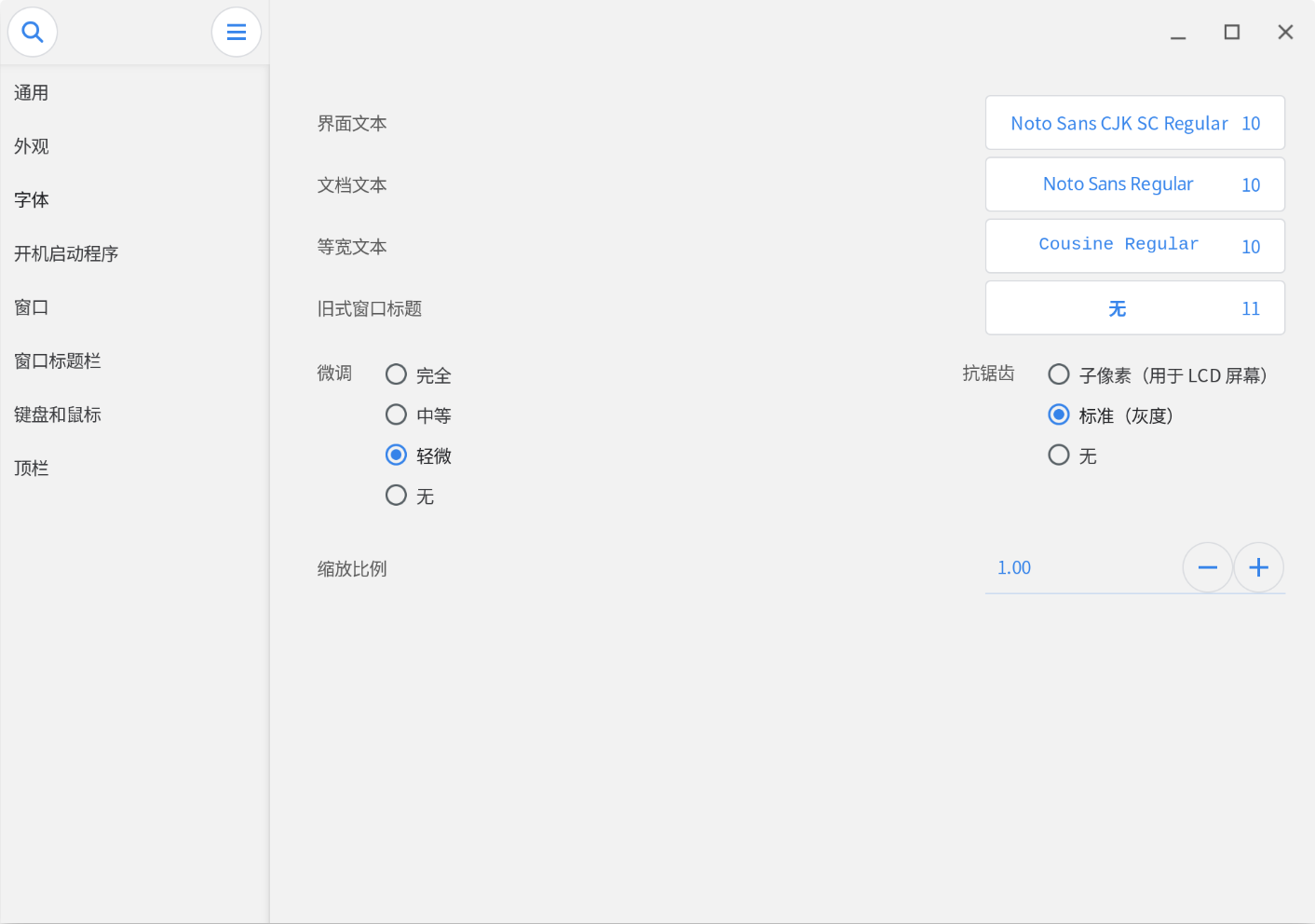Open 界面文本 font chooser Noto Sans CJK
Screen dimensions: 1315x924
click(x=1134, y=123)
